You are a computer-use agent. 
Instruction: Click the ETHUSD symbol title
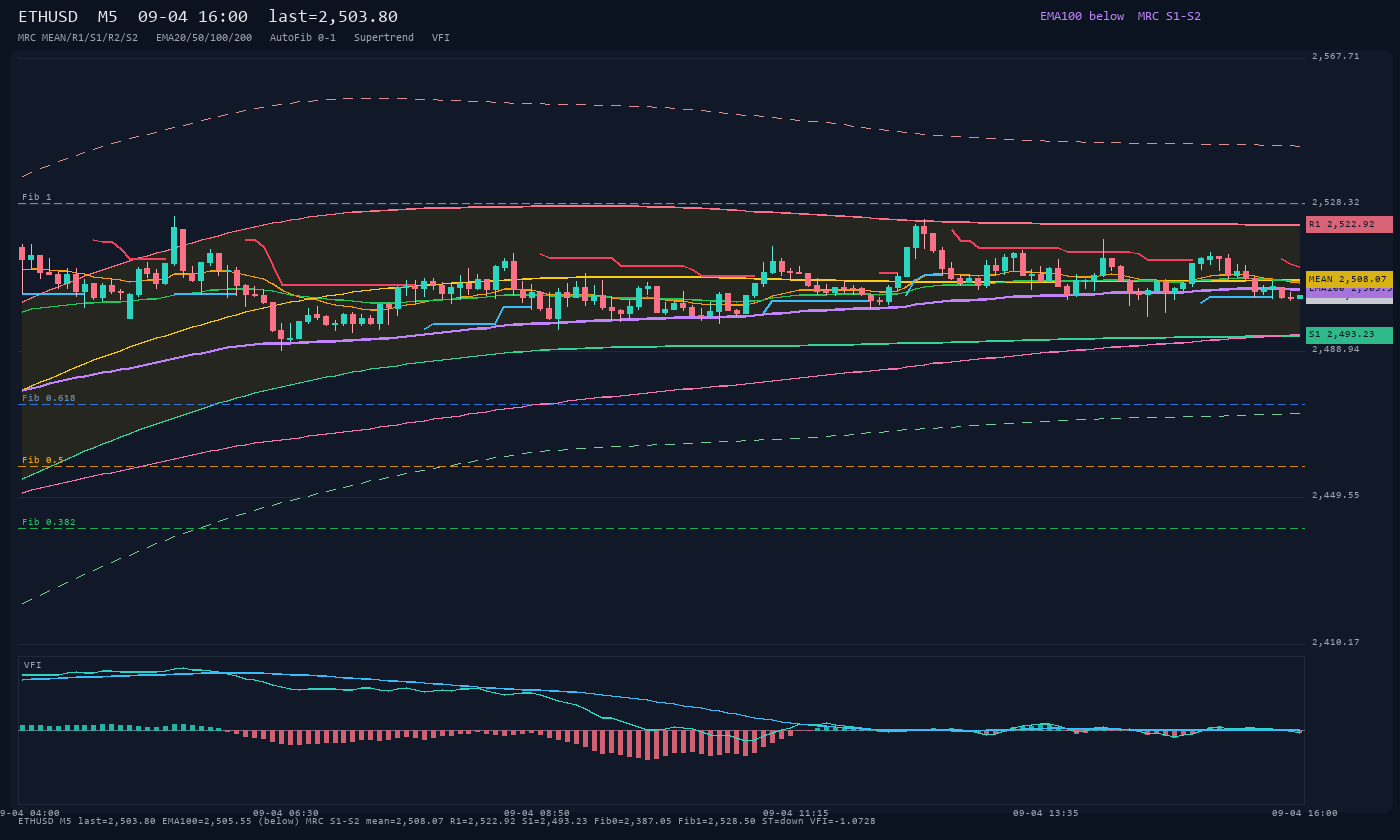(x=48, y=17)
